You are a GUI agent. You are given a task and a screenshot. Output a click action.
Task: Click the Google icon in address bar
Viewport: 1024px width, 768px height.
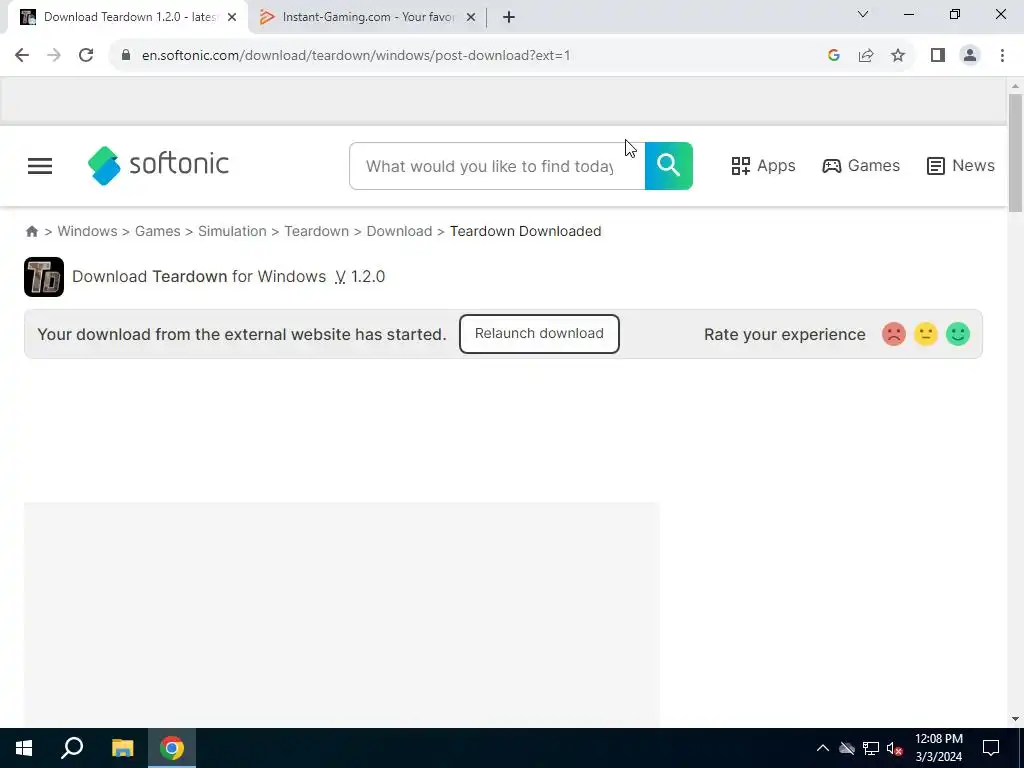tap(833, 56)
